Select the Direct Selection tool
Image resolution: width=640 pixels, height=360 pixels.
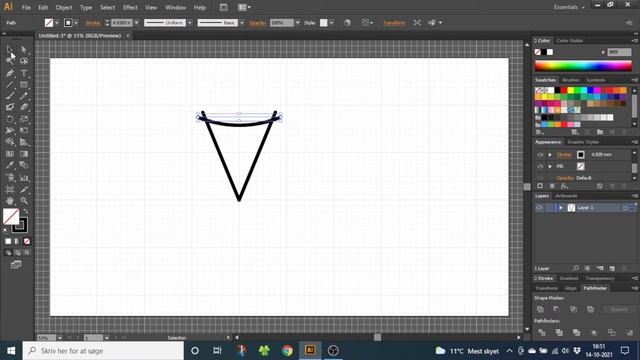tap(24, 50)
